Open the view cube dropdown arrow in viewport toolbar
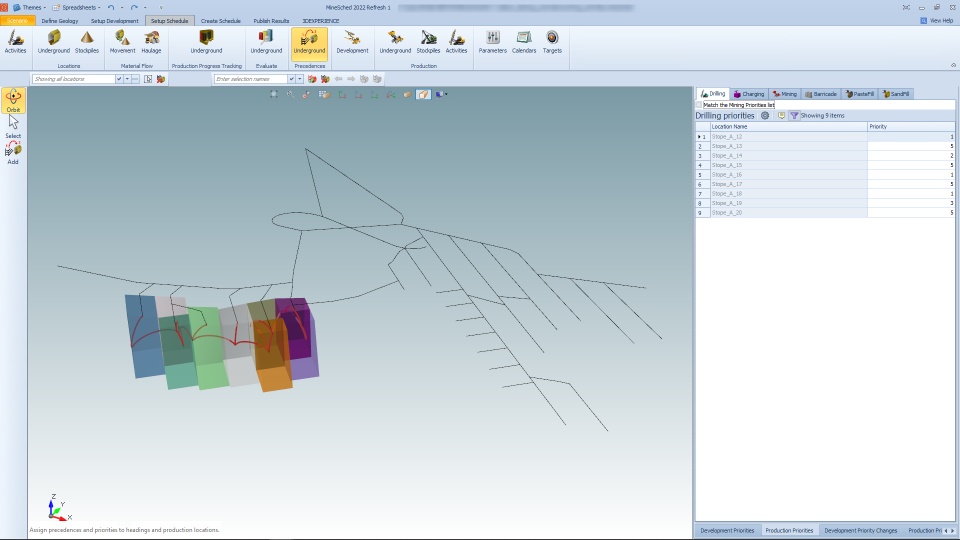 (x=446, y=94)
